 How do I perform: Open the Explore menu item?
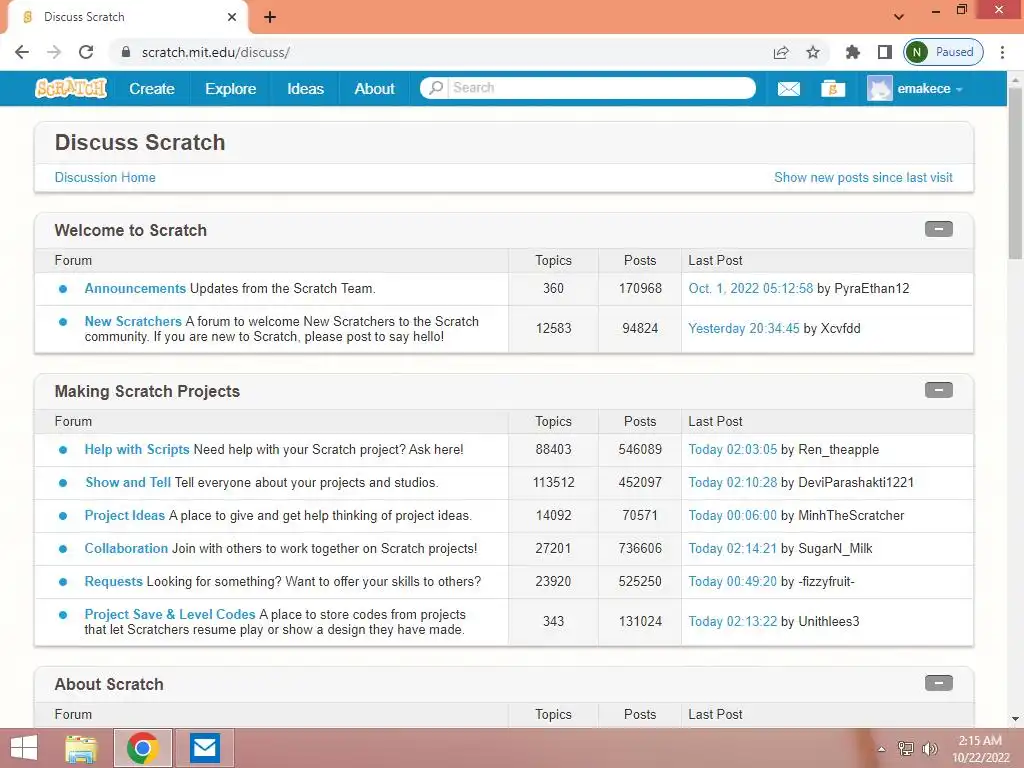pyautogui.click(x=231, y=89)
